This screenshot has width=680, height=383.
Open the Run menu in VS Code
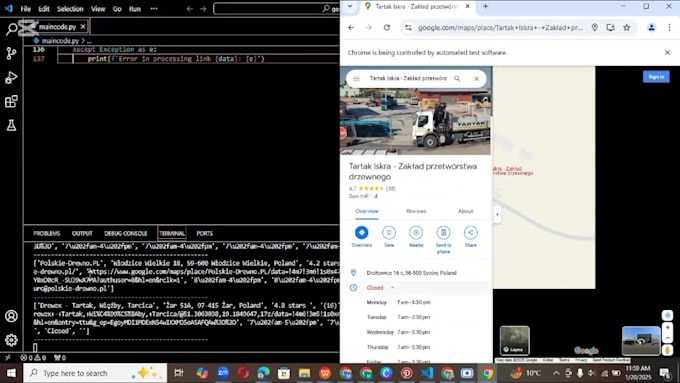(x=135, y=9)
